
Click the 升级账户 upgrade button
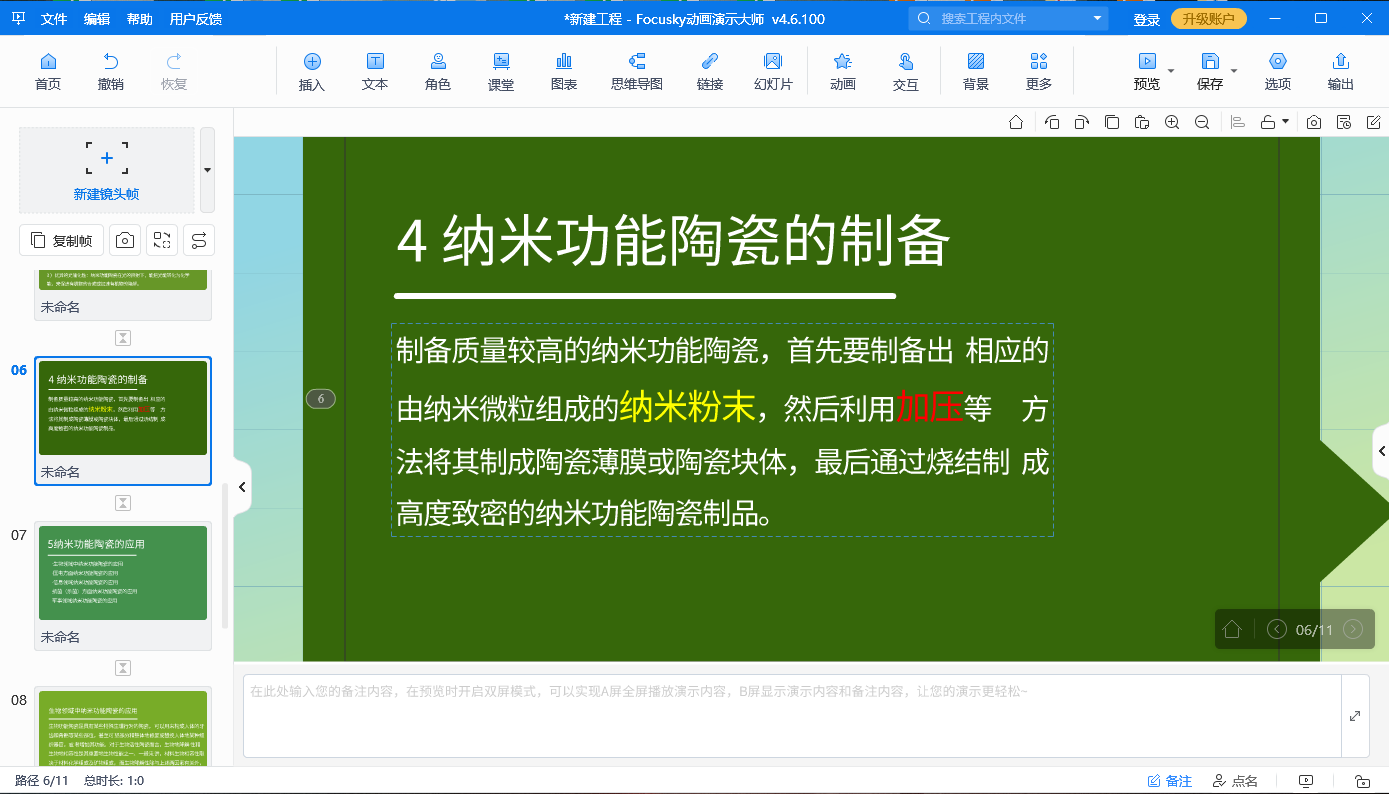(1209, 19)
